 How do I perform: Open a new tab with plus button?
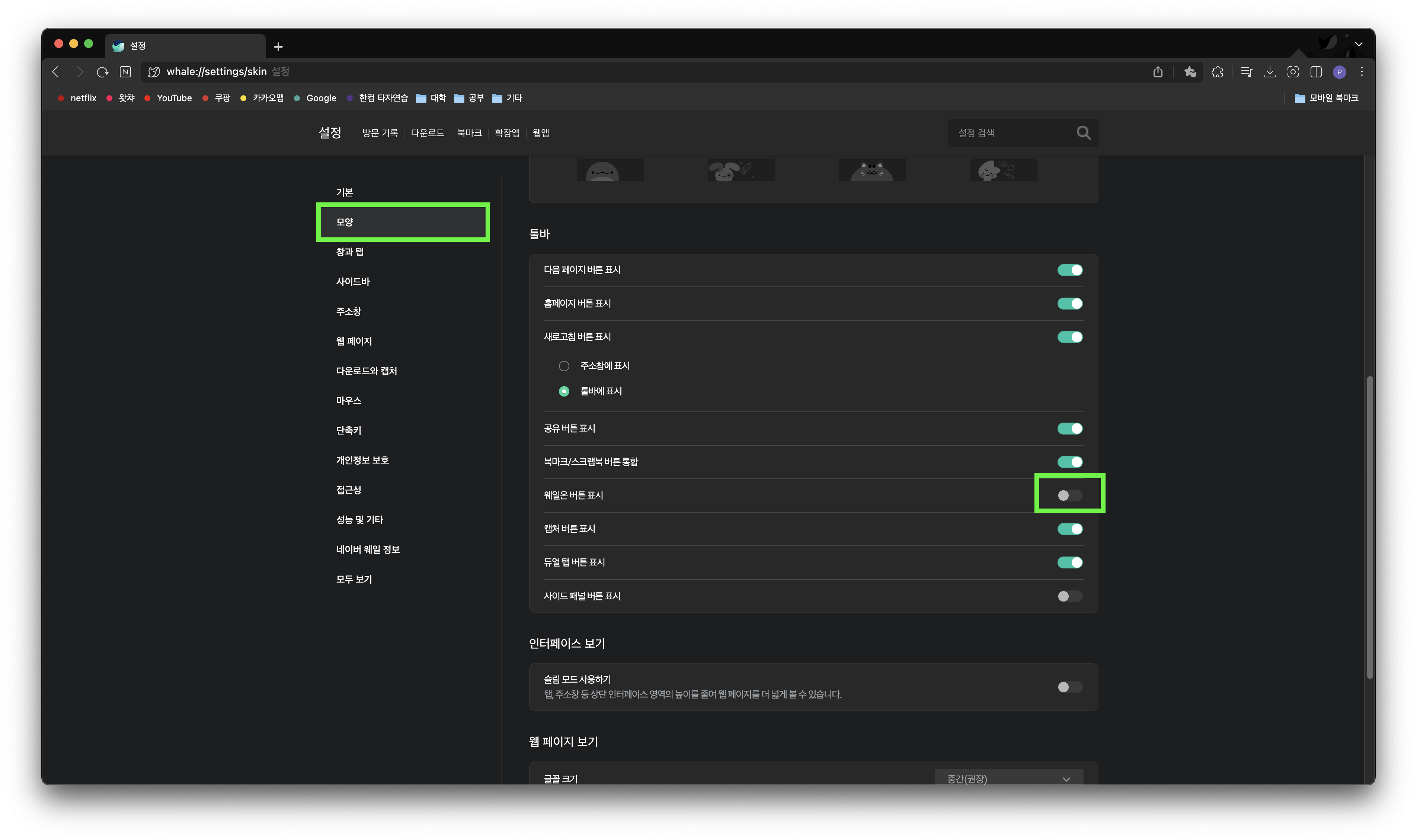(x=278, y=47)
